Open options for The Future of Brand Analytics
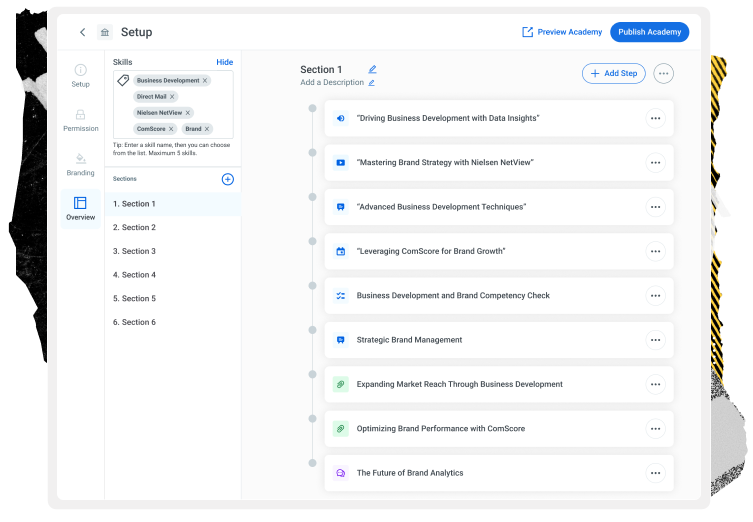The height and width of the screenshot is (522, 753). click(x=655, y=473)
